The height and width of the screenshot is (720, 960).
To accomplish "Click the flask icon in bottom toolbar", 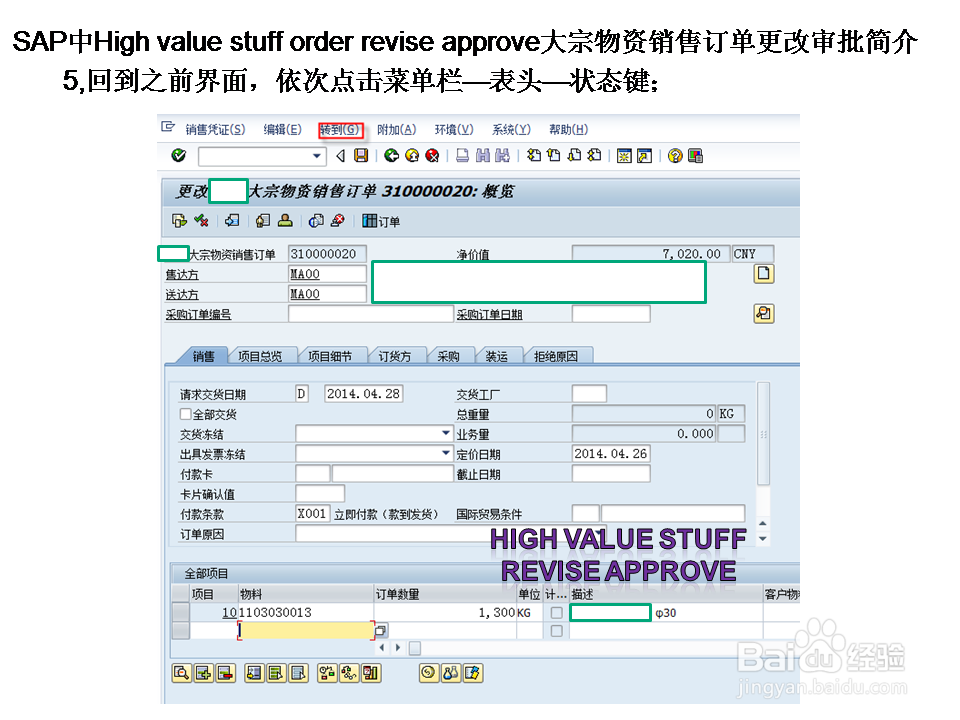I will point(451,673).
